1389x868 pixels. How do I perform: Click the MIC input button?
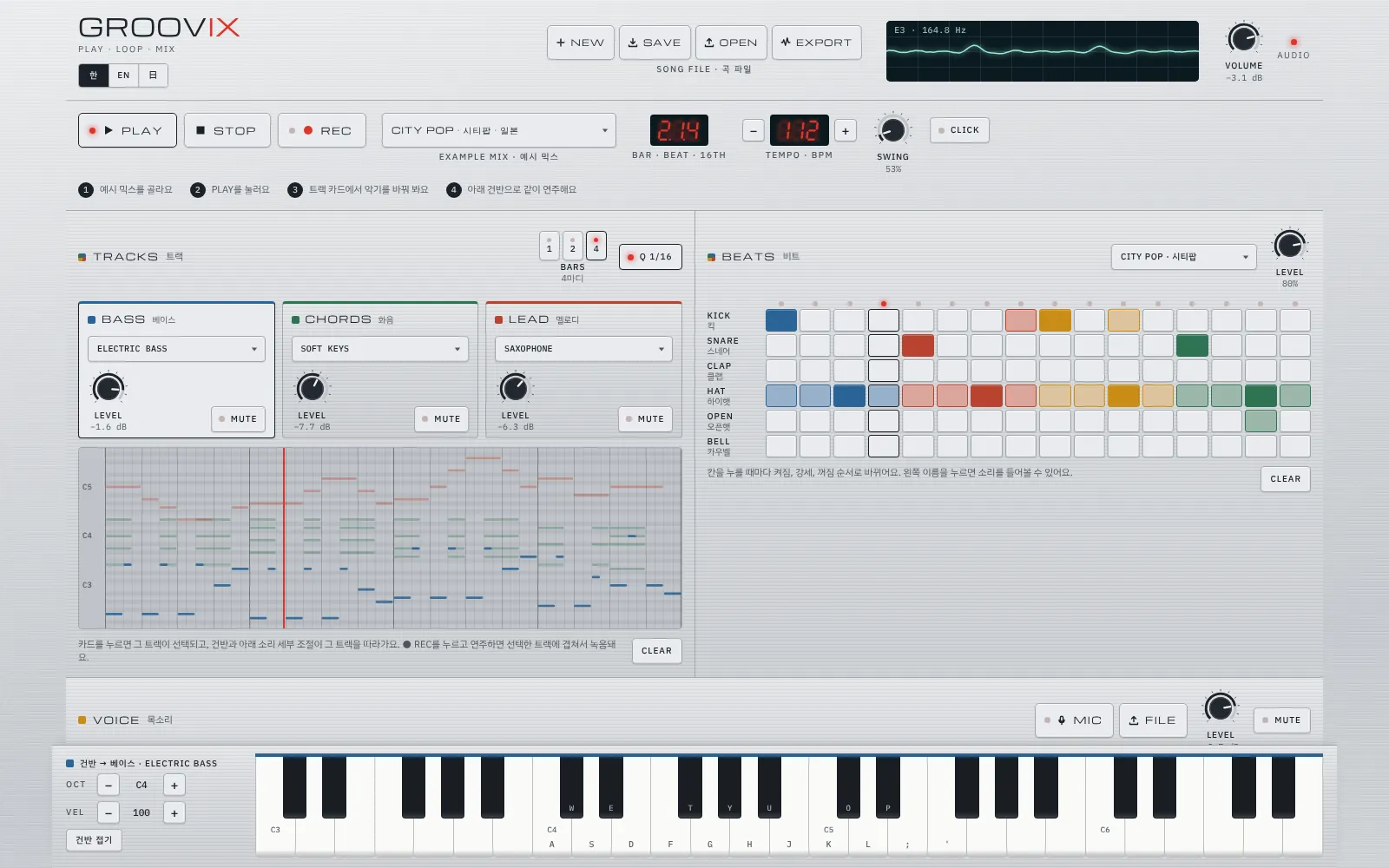[x=1074, y=720]
